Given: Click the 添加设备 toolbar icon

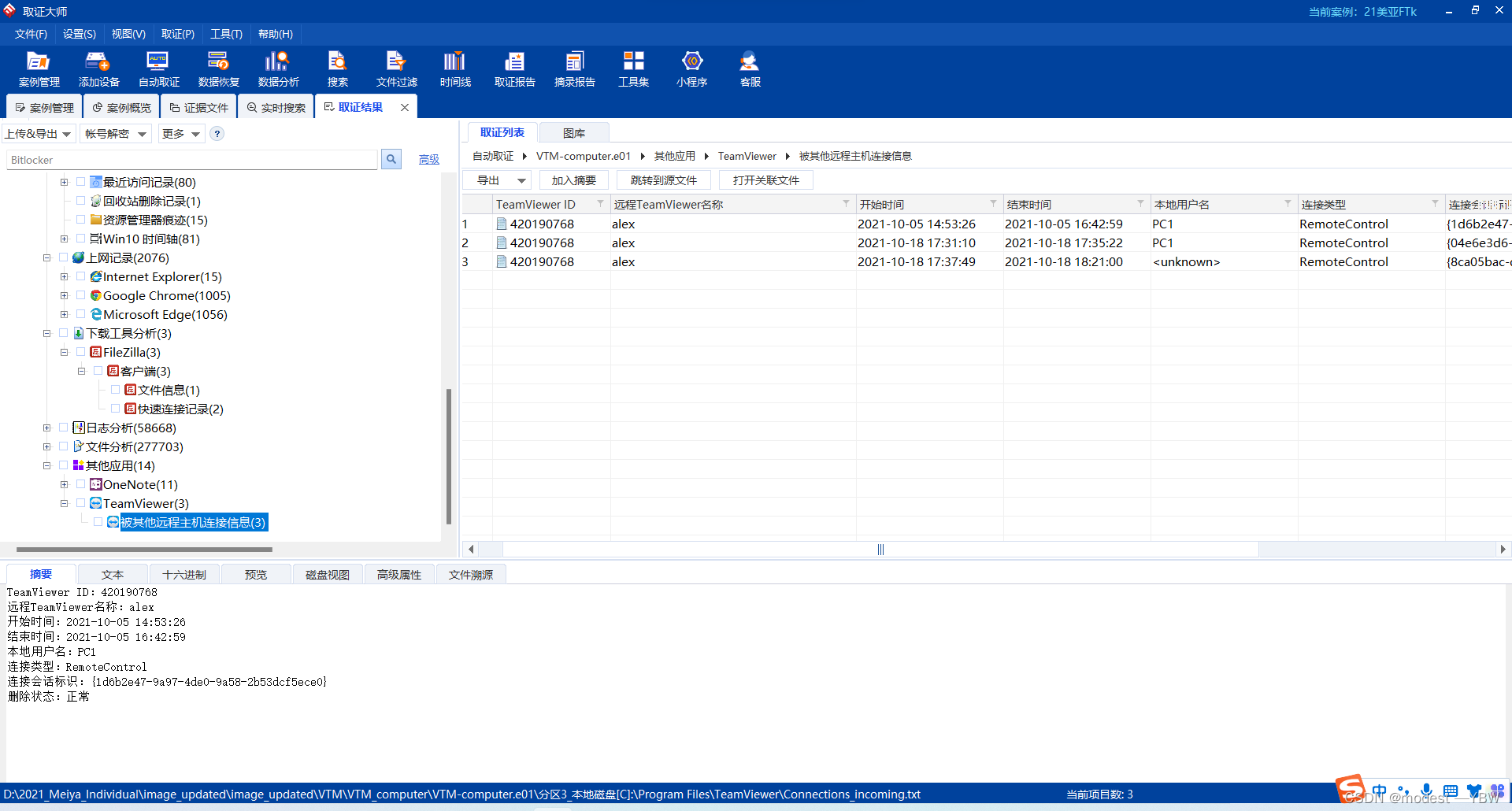Looking at the screenshot, I should (x=98, y=69).
